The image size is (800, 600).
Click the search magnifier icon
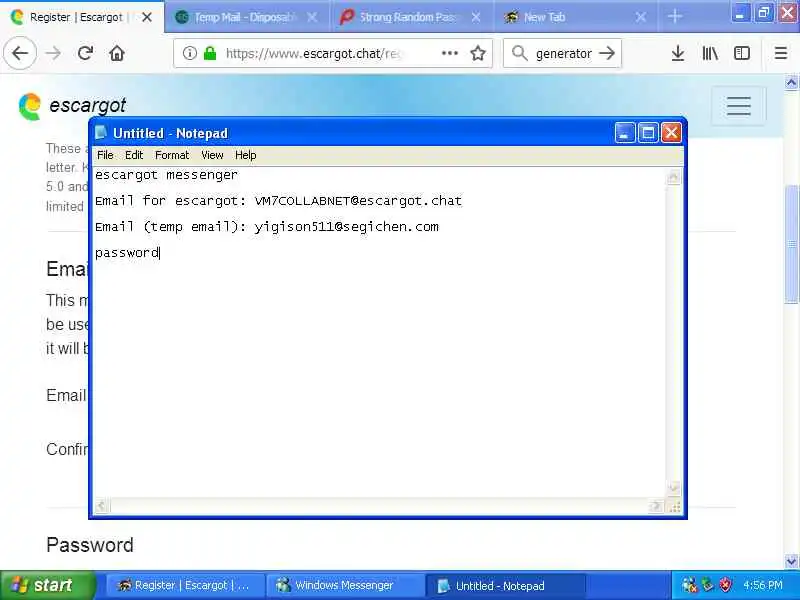click(519, 53)
